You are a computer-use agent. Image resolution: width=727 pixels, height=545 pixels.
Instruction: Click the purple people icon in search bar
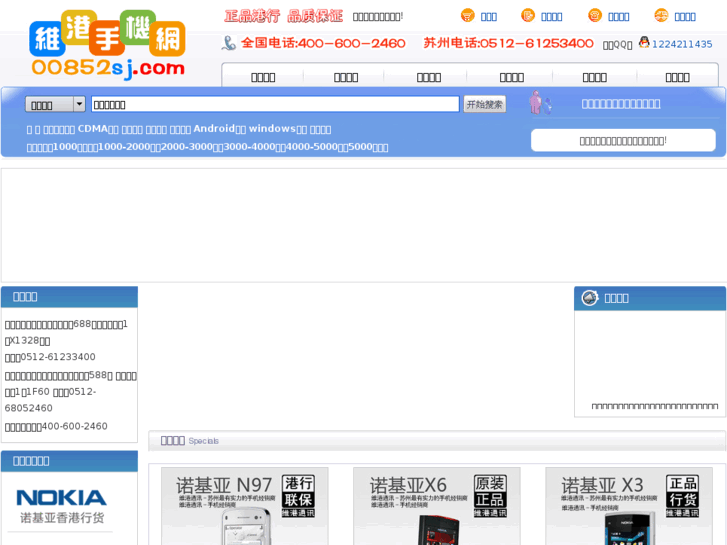pyautogui.click(x=540, y=103)
